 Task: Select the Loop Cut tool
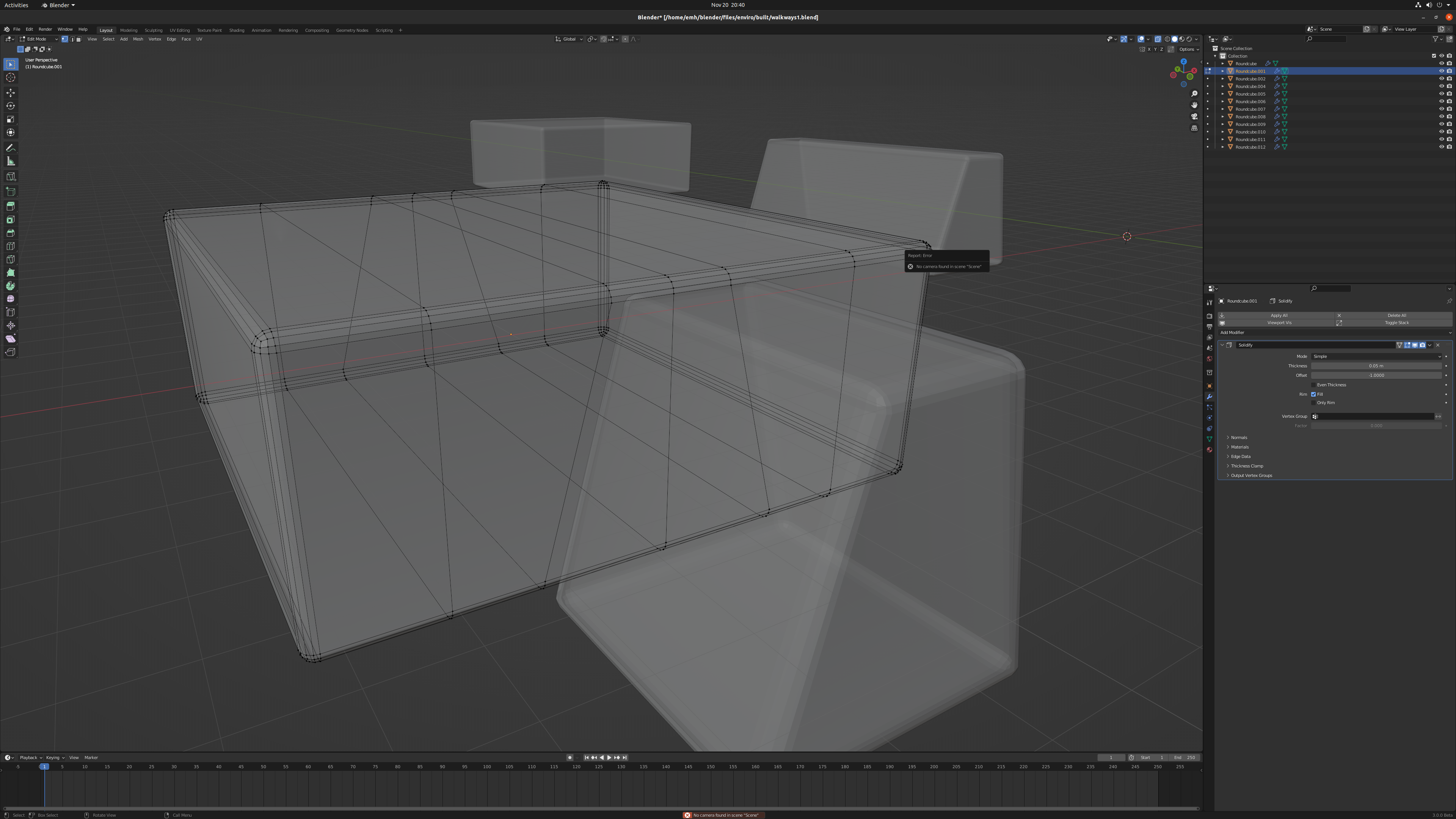tap(11, 246)
